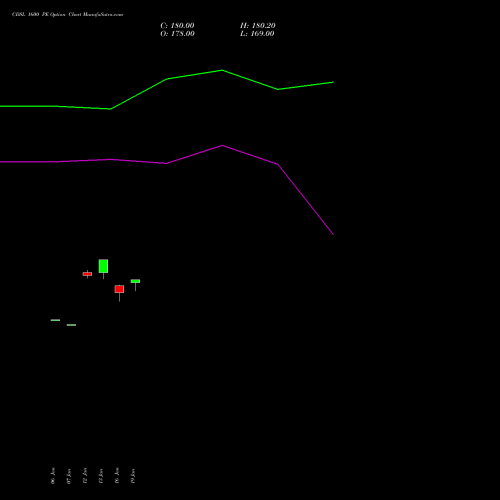Click the low value "L: 169.00"

[257, 34]
